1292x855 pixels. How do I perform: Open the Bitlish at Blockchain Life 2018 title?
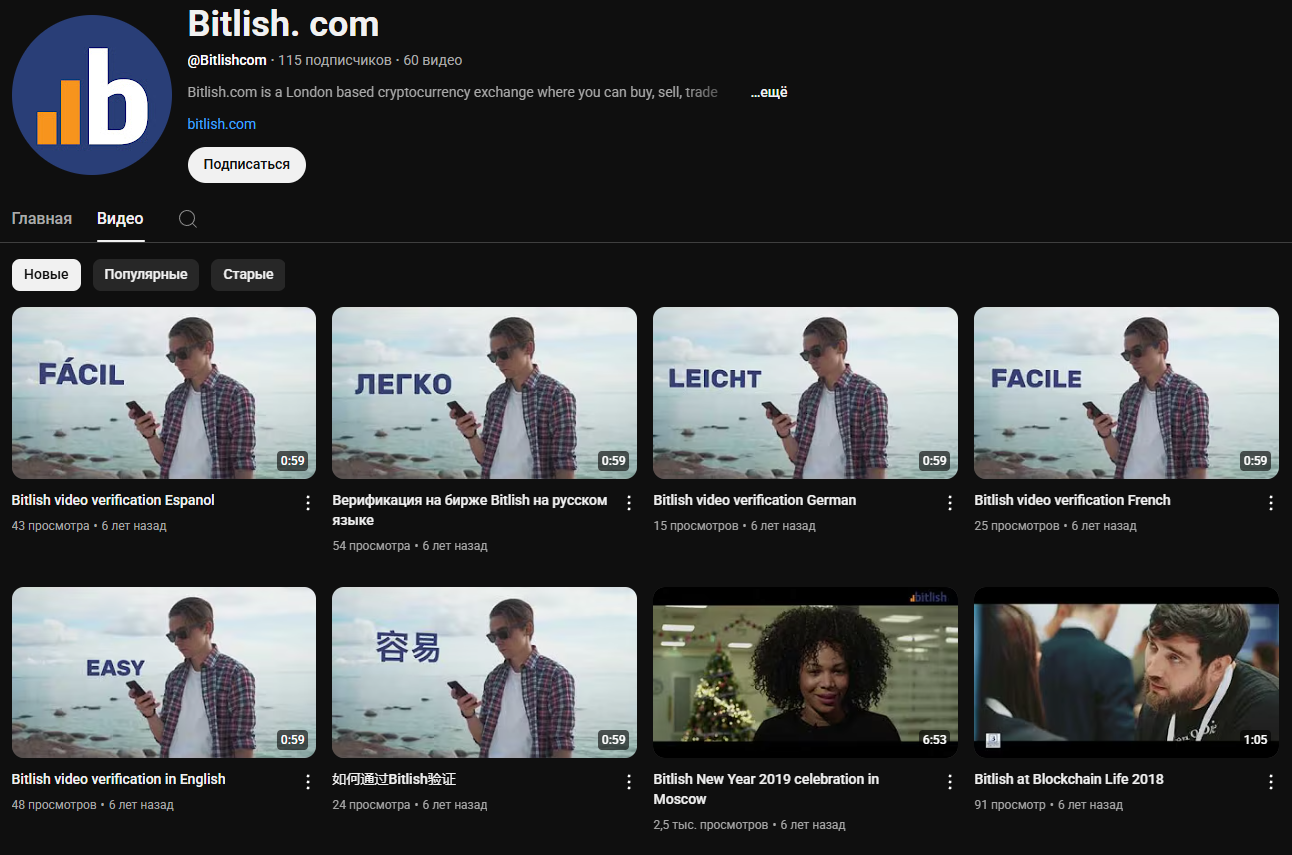point(1068,779)
